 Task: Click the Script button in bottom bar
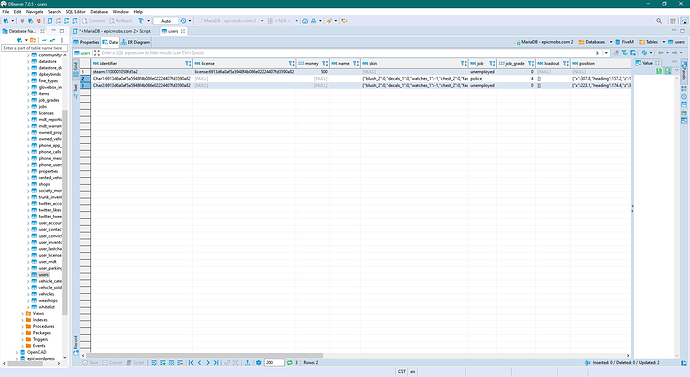136,362
